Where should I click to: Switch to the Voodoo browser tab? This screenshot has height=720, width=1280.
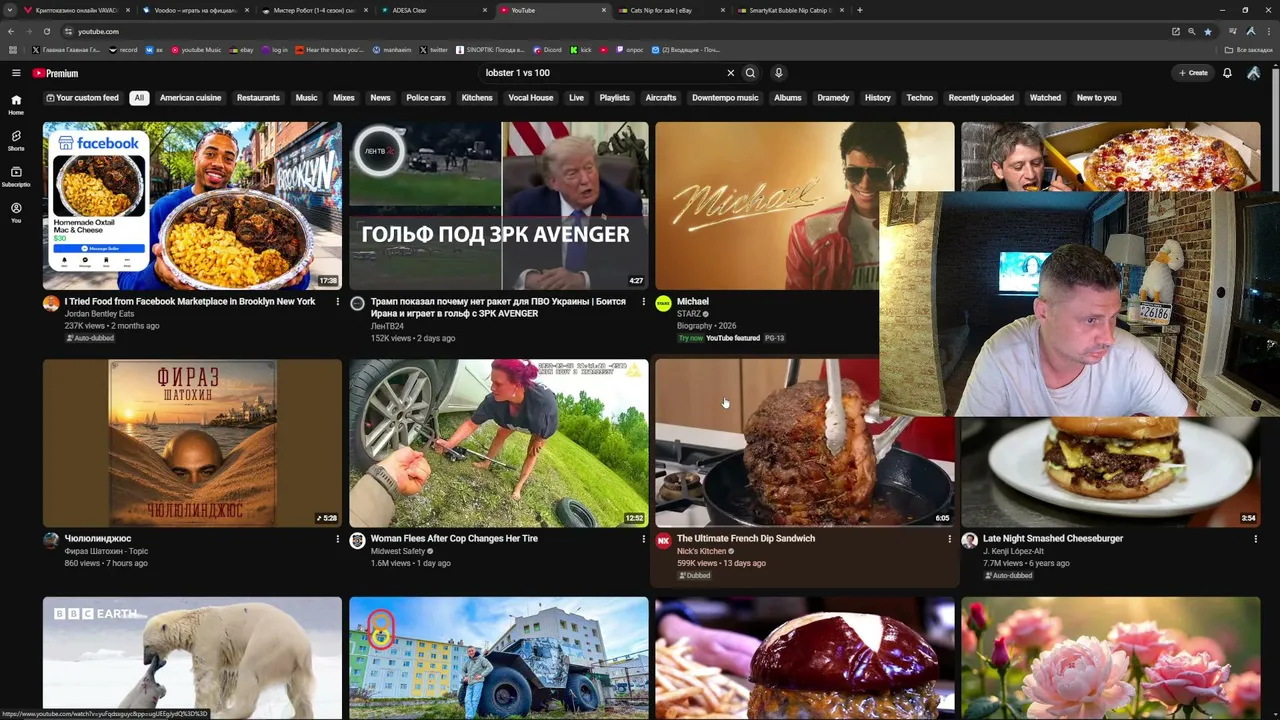coord(195,10)
